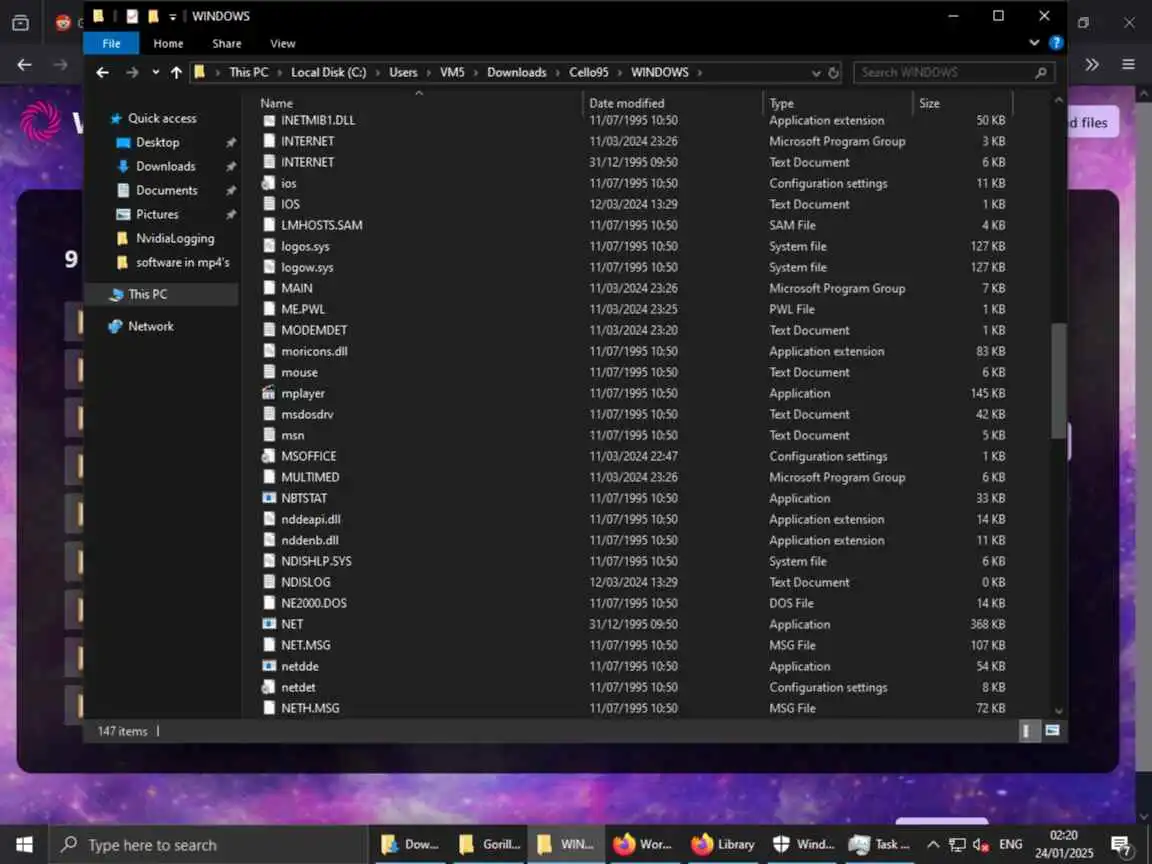Open NvidiaLogging folder in sidebar
This screenshot has width=1152, height=864.
tap(175, 238)
